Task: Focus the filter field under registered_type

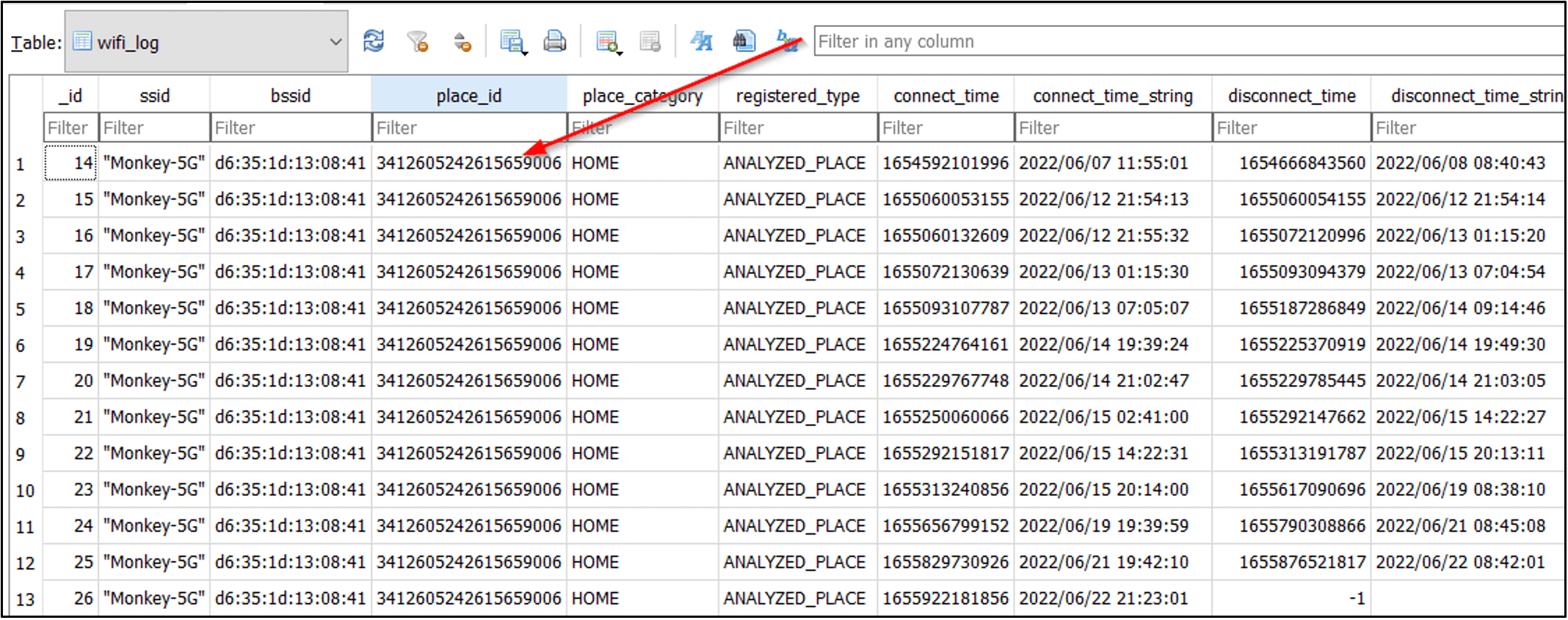Action: pyautogui.click(x=797, y=128)
